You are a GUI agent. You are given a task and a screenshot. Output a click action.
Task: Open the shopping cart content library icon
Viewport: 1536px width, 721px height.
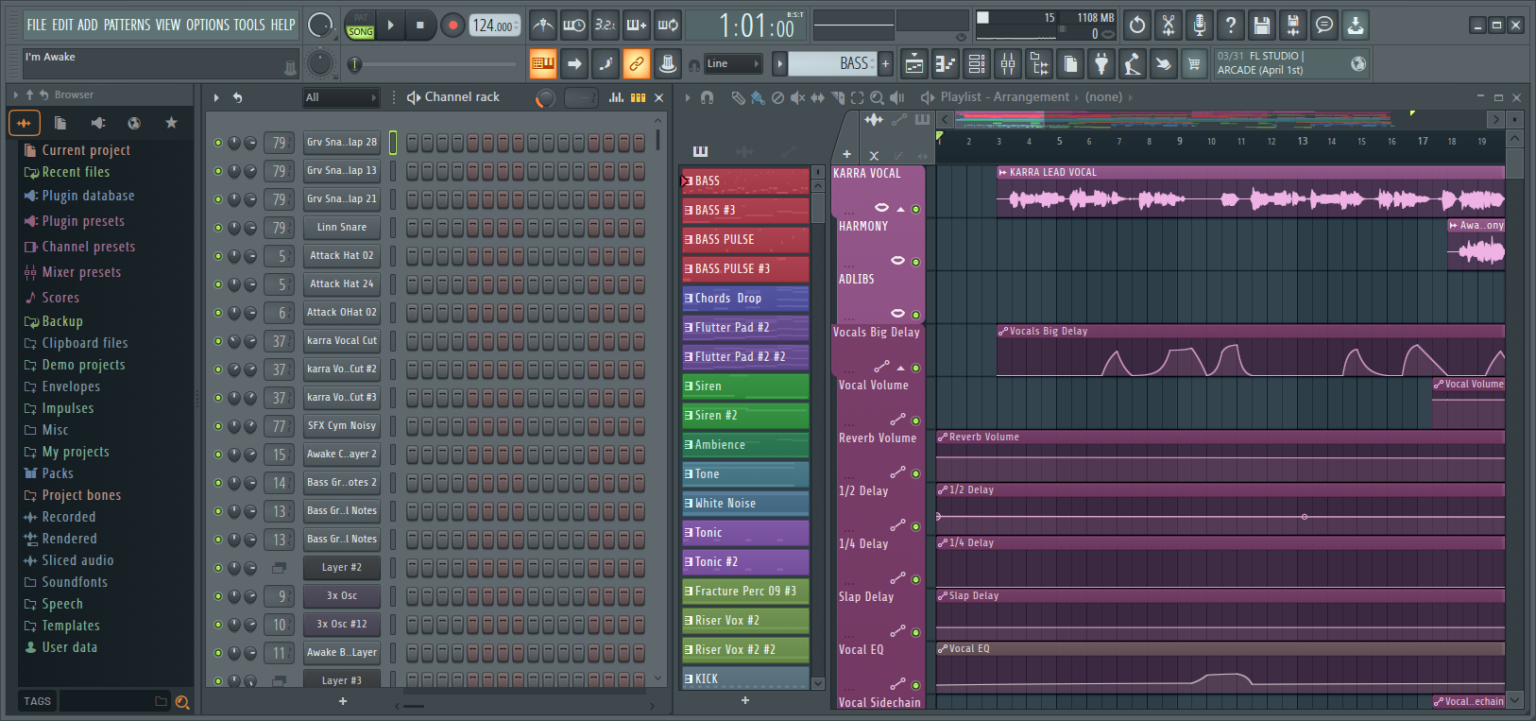tap(1194, 64)
